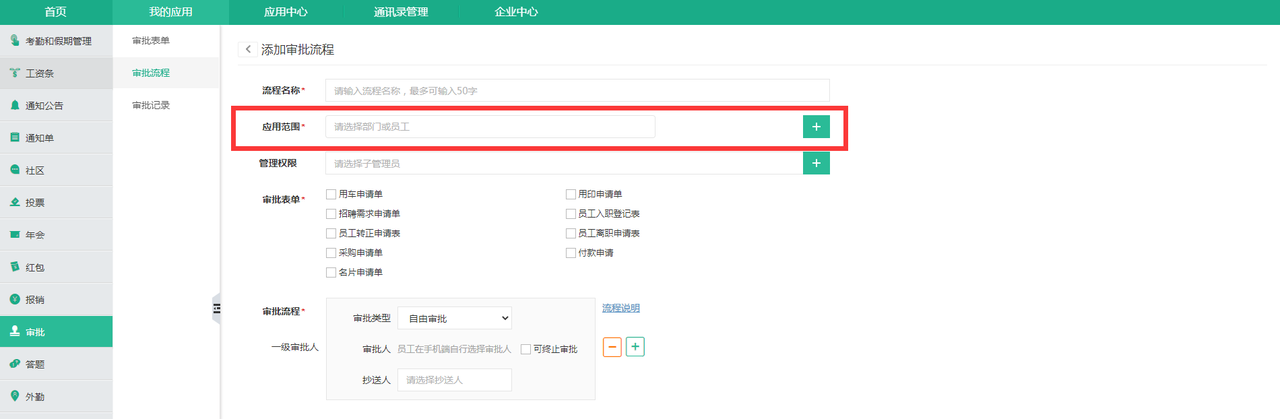
Task: Focus the 应用范围 department selection field
Action: tap(490, 127)
